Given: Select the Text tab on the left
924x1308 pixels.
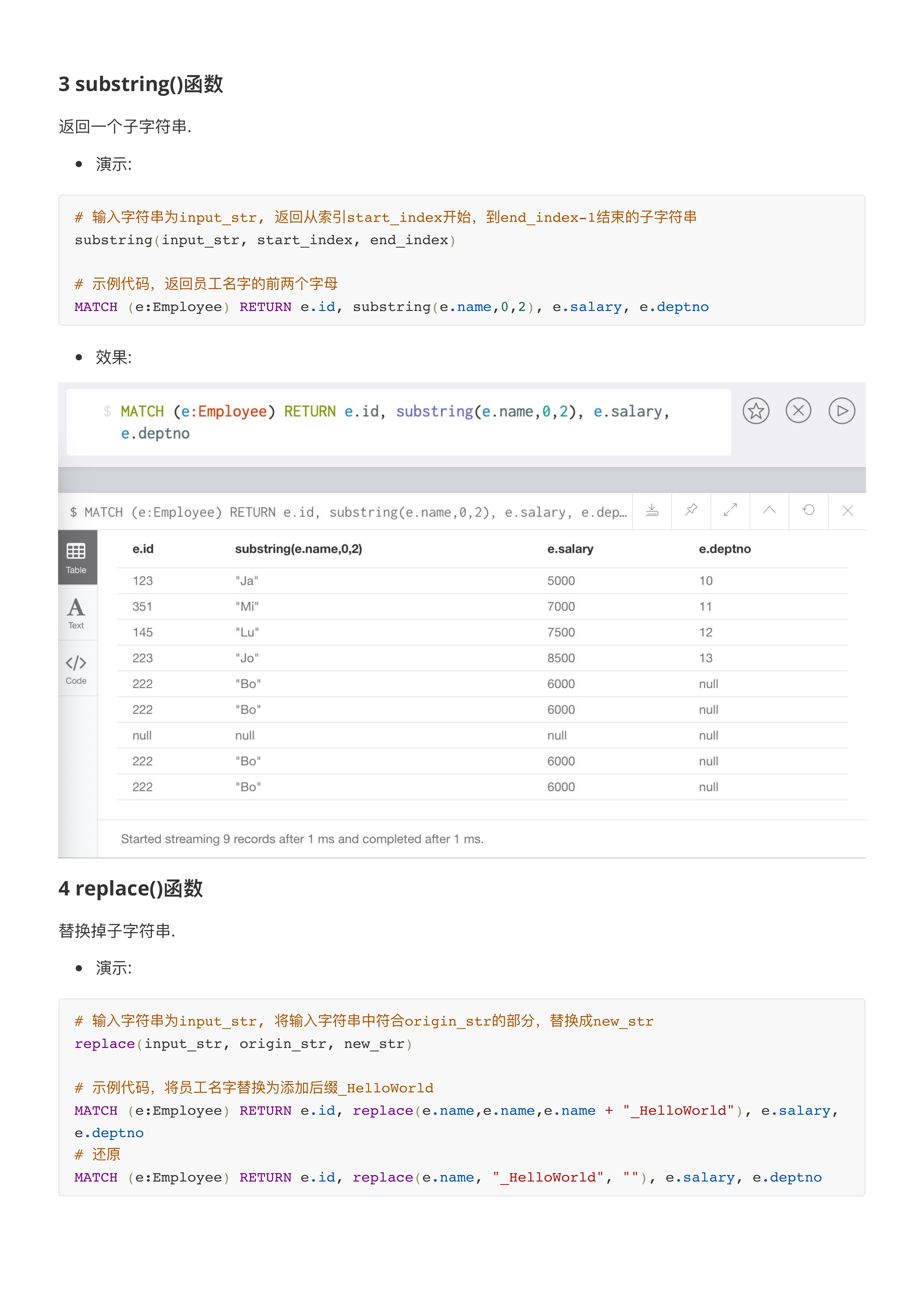Looking at the screenshot, I should (76, 612).
